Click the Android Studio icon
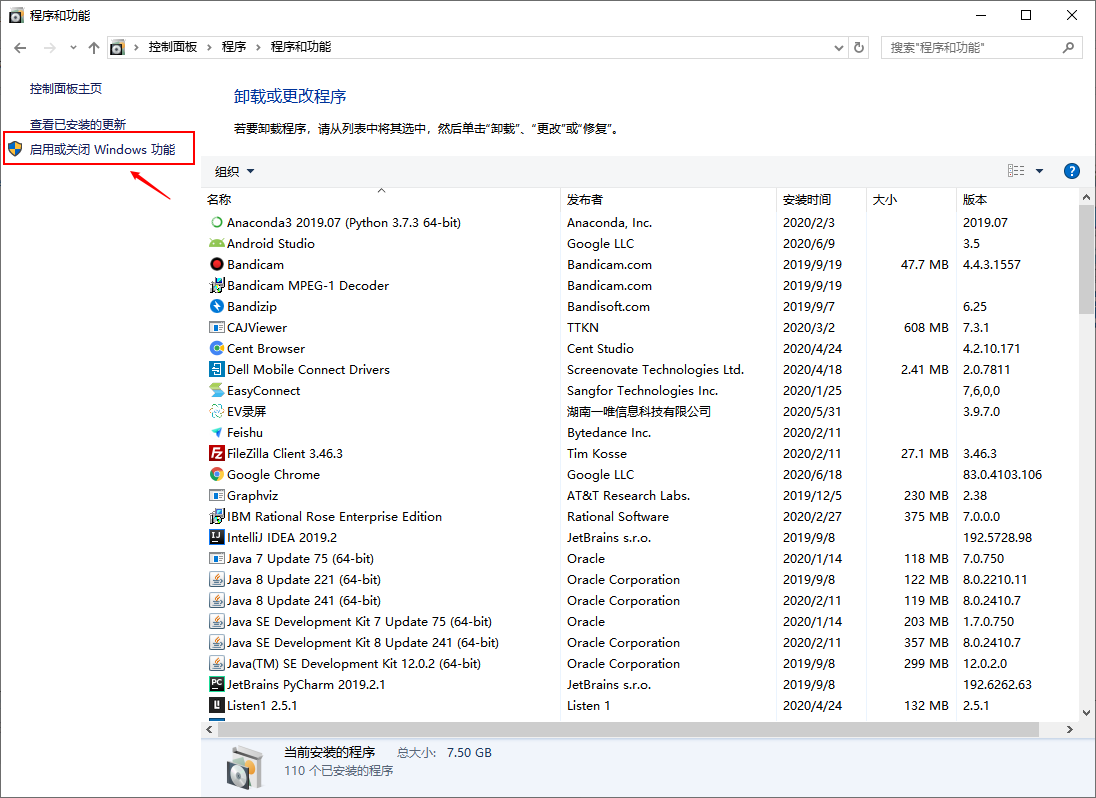The image size is (1096, 798). click(x=217, y=243)
